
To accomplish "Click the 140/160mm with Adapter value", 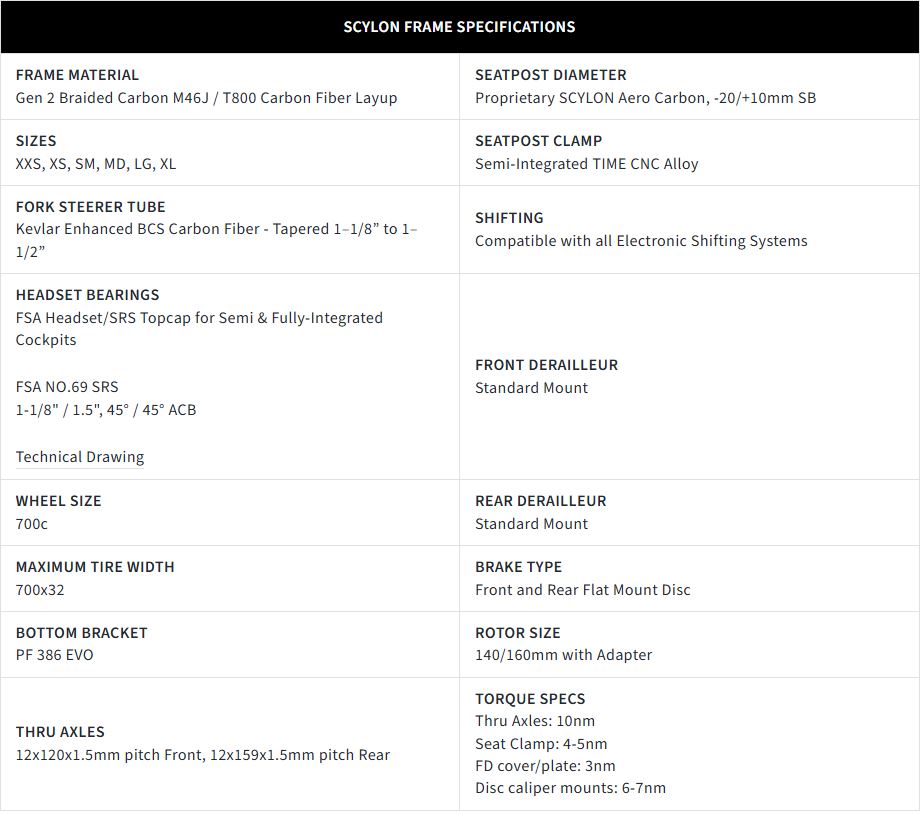I will point(563,655).
